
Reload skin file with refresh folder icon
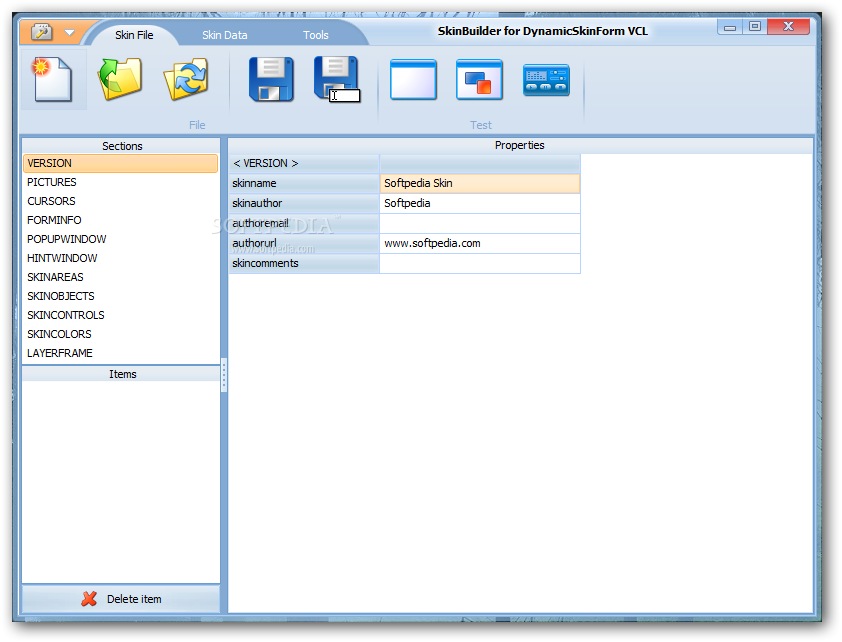(x=186, y=79)
